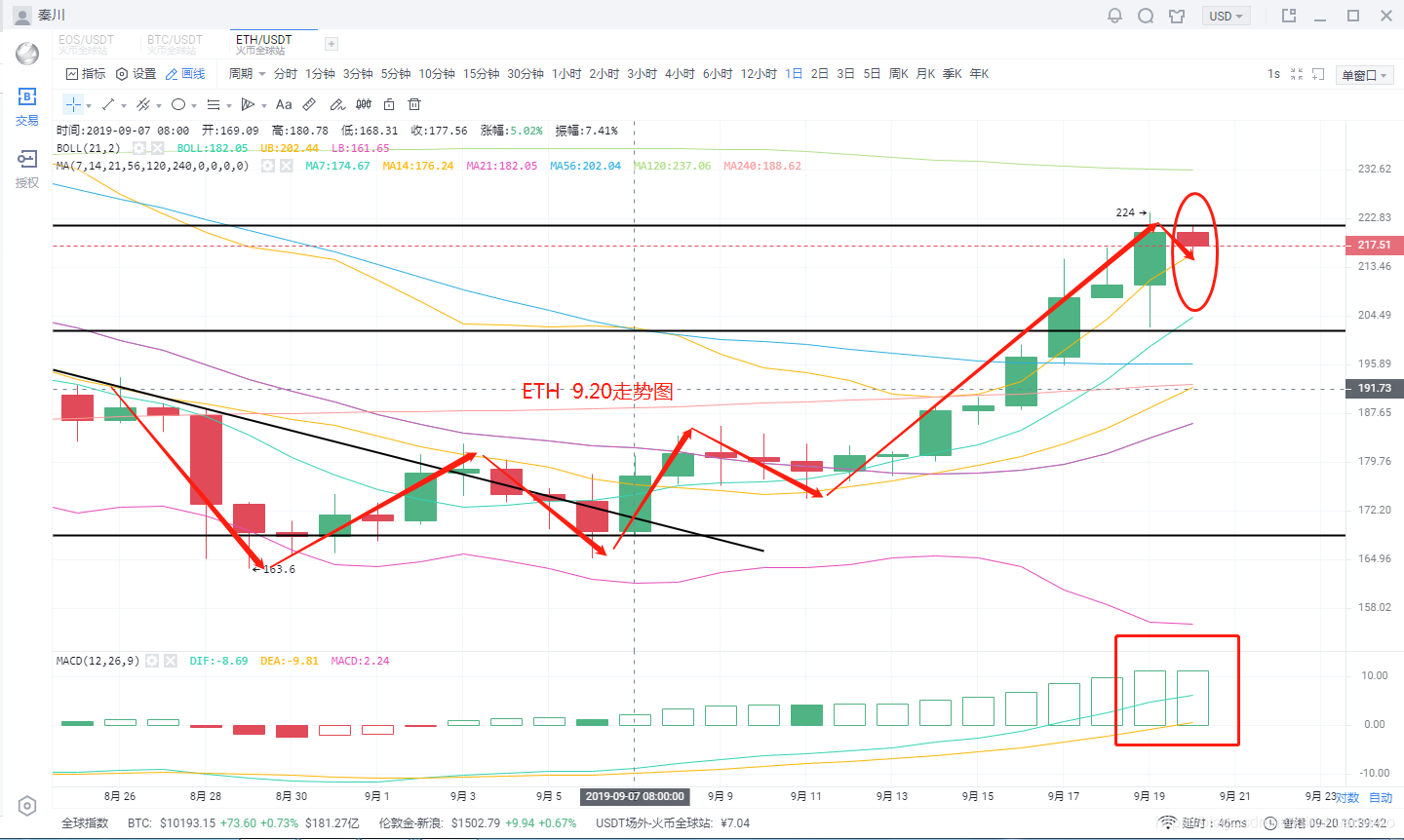Open the sidebar settings hexagon icon

click(x=27, y=806)
